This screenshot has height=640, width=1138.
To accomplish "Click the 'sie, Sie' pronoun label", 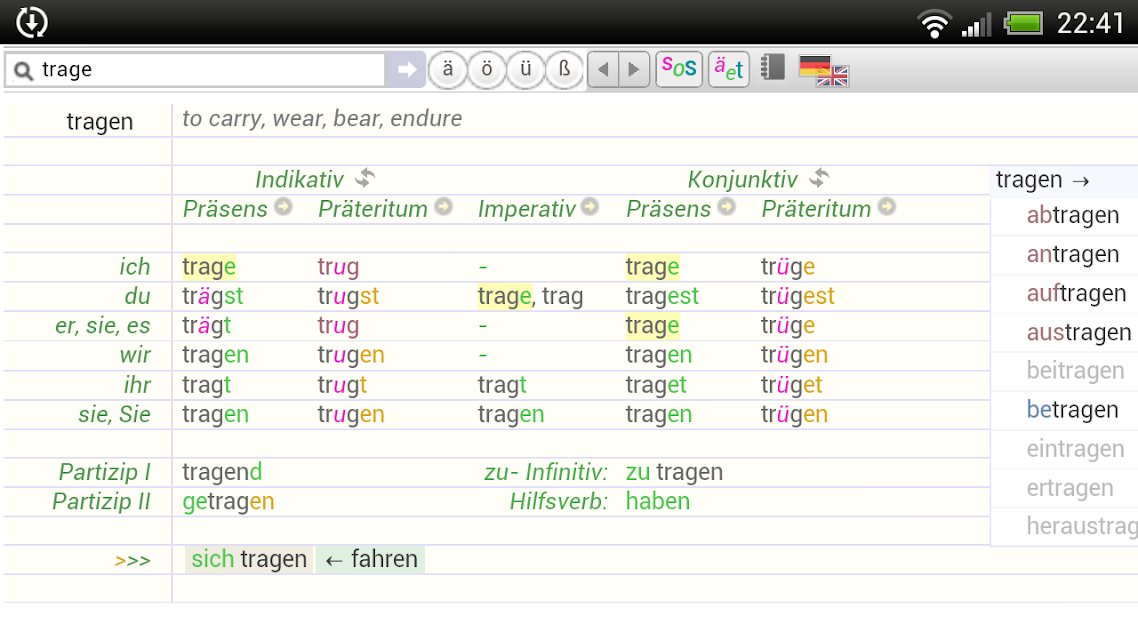I will point(115,414).
